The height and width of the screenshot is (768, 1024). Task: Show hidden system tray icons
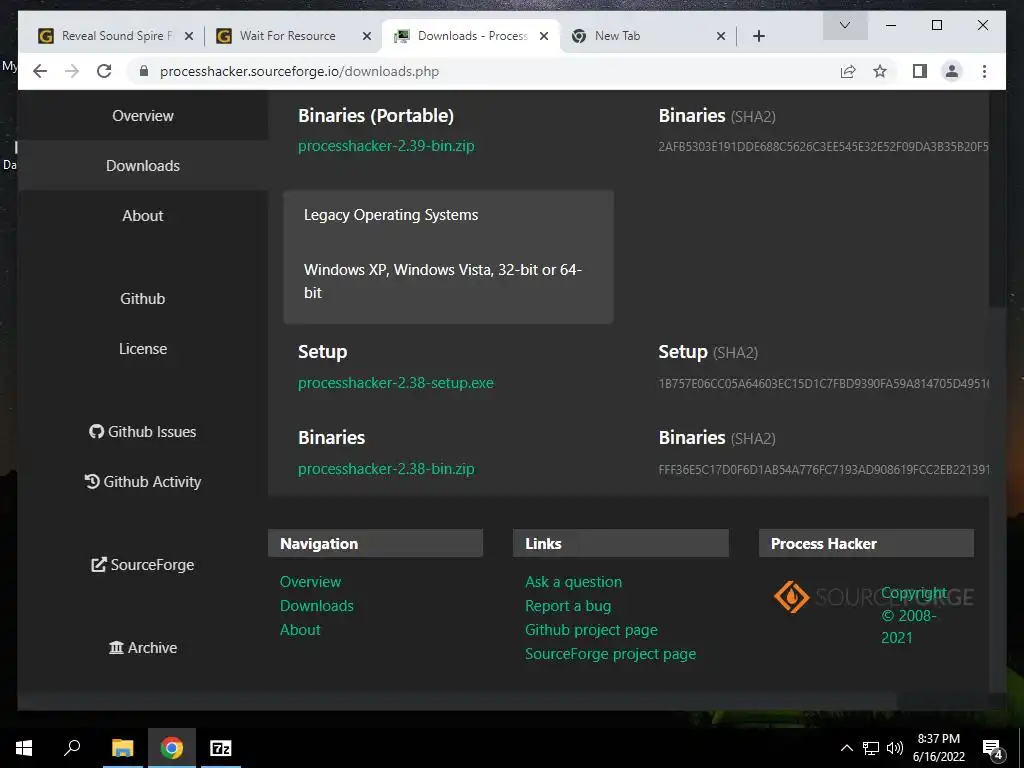pyautogui.click(x=846, y=748)
